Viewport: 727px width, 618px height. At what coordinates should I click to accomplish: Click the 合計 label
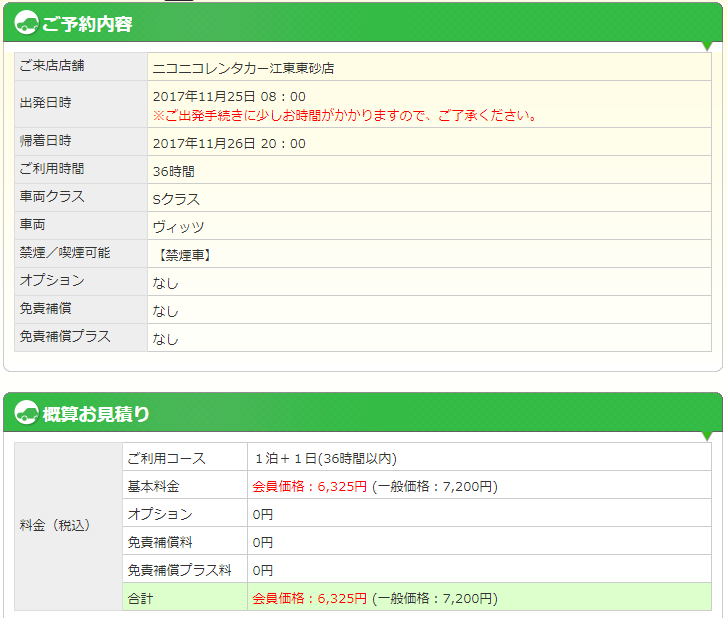click(x=140, y=599)
